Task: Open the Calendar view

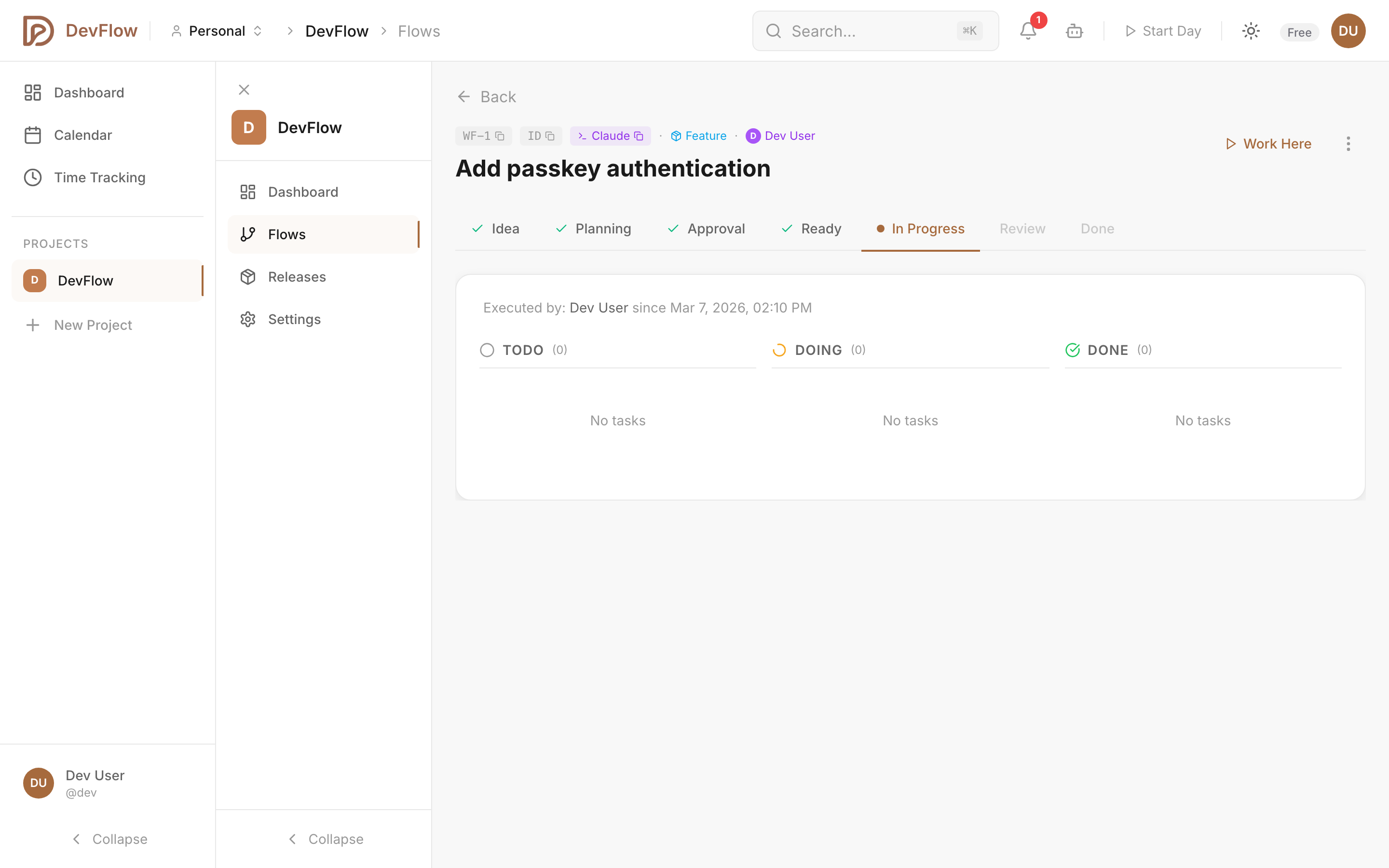Action: click(x=83, y=135)
